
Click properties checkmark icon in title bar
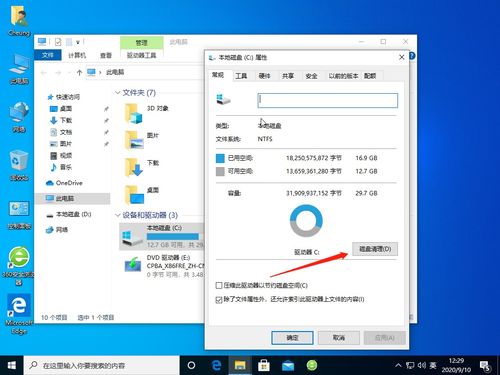[58, 42]
